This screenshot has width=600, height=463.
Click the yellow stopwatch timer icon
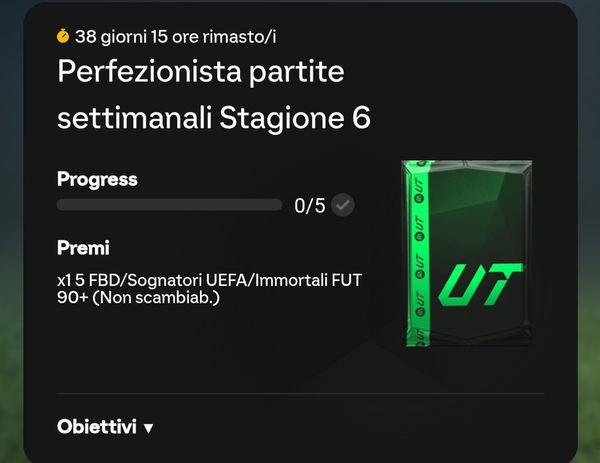coord(63,36)
